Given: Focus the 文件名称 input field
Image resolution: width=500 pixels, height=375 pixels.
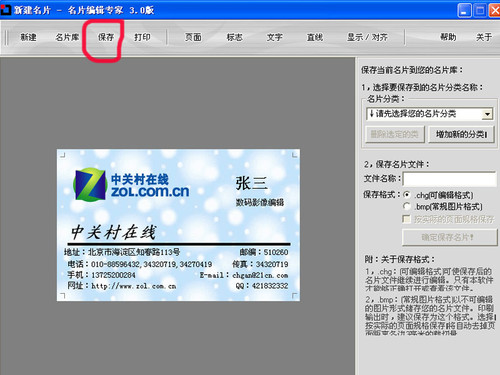Looking at the screenshot, I should [x=450, y=179].
